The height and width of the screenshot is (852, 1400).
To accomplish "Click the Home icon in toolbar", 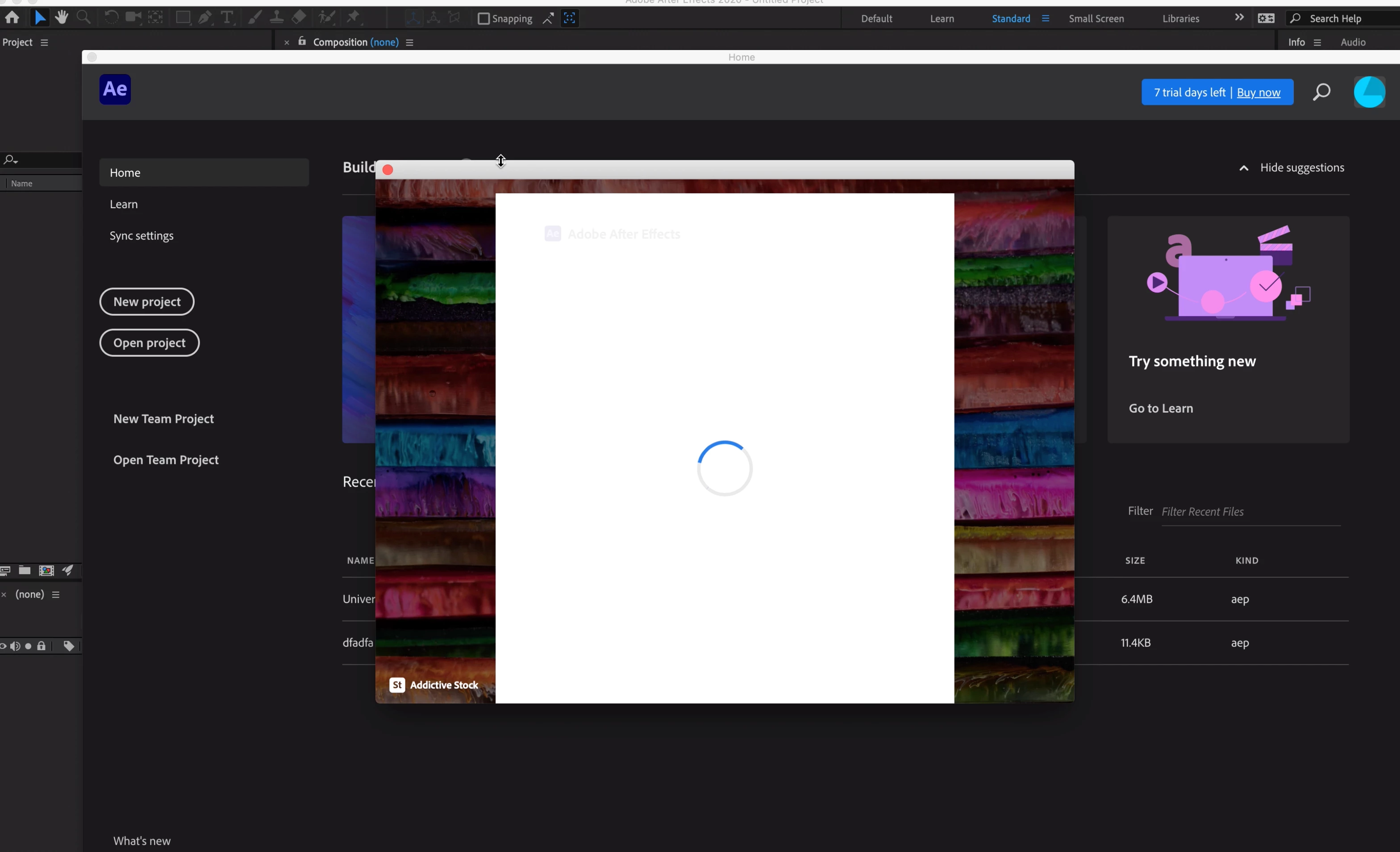I will [12, 17].
